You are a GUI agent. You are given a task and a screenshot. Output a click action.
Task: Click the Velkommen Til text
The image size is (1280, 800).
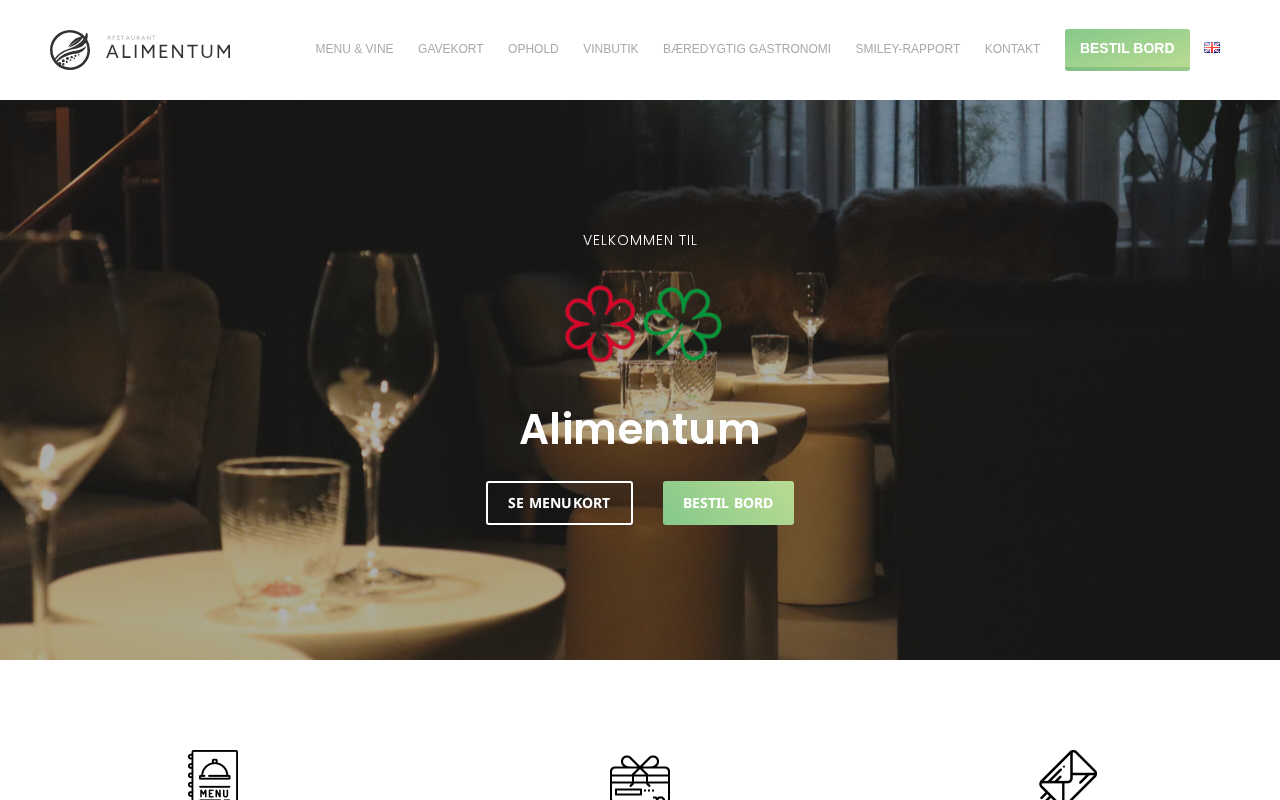click(x=640, y=240)
